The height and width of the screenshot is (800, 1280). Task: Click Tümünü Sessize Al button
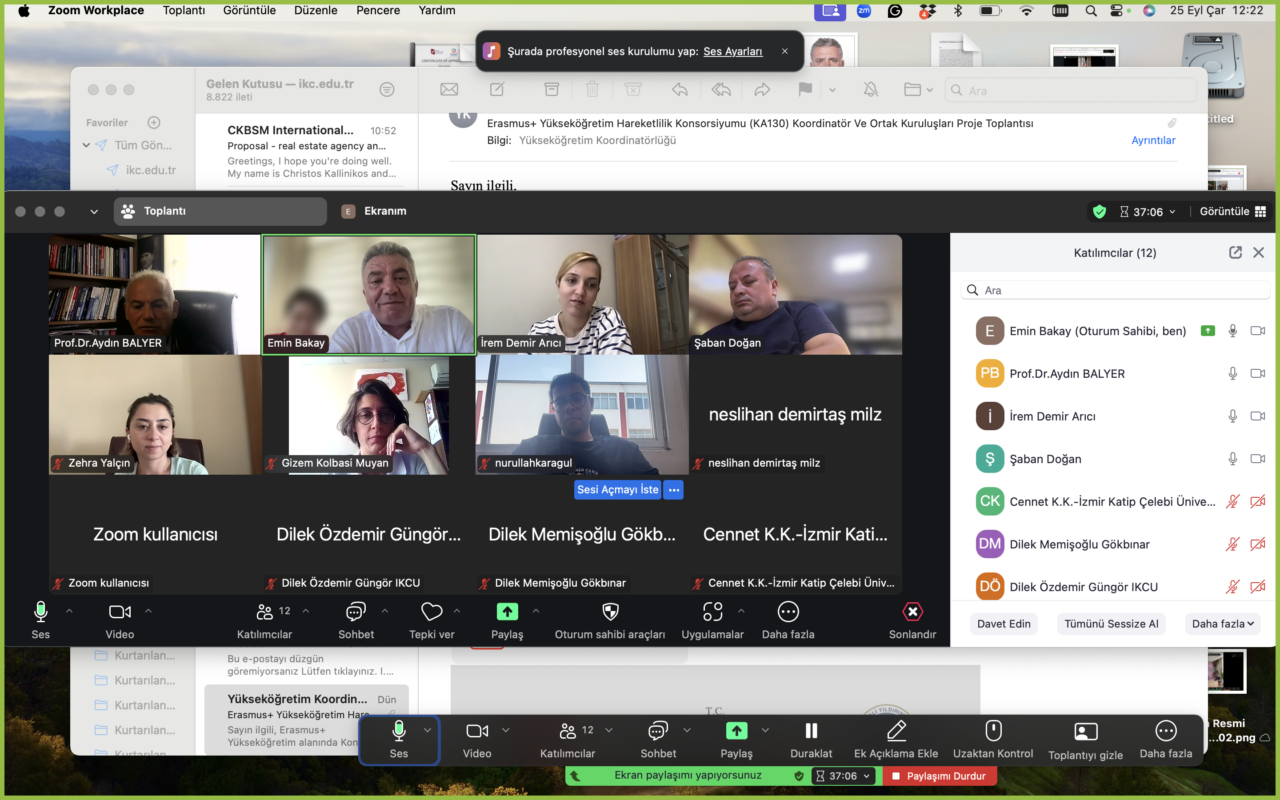1111,623
